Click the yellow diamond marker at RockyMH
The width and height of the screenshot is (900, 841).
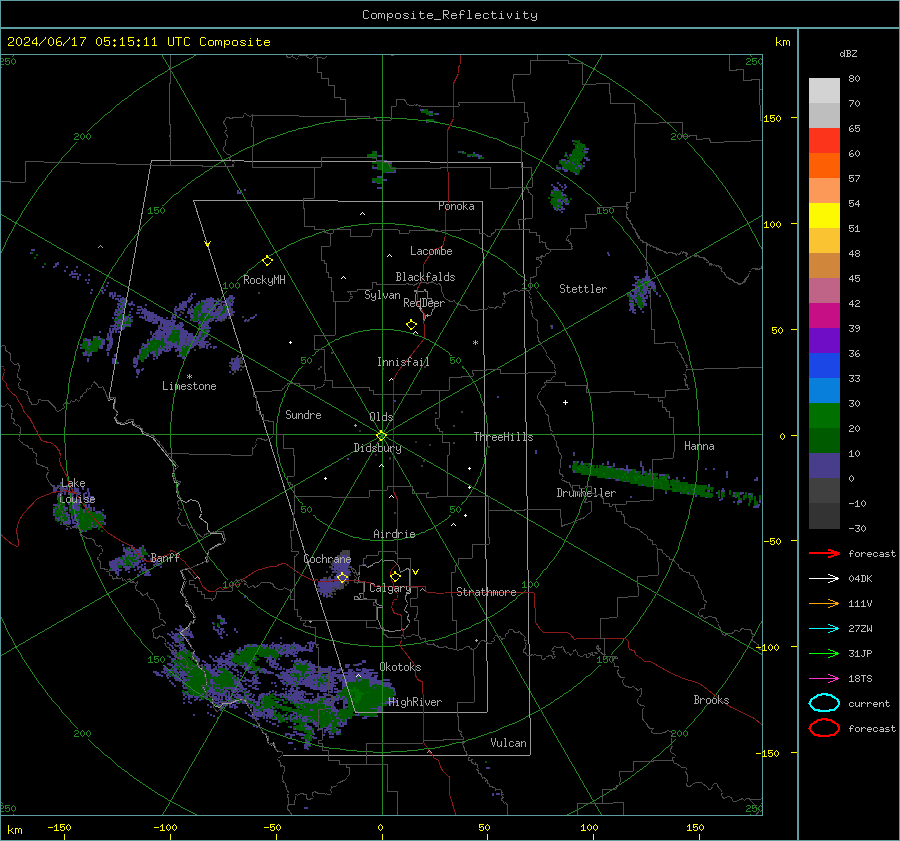[267, 261]
